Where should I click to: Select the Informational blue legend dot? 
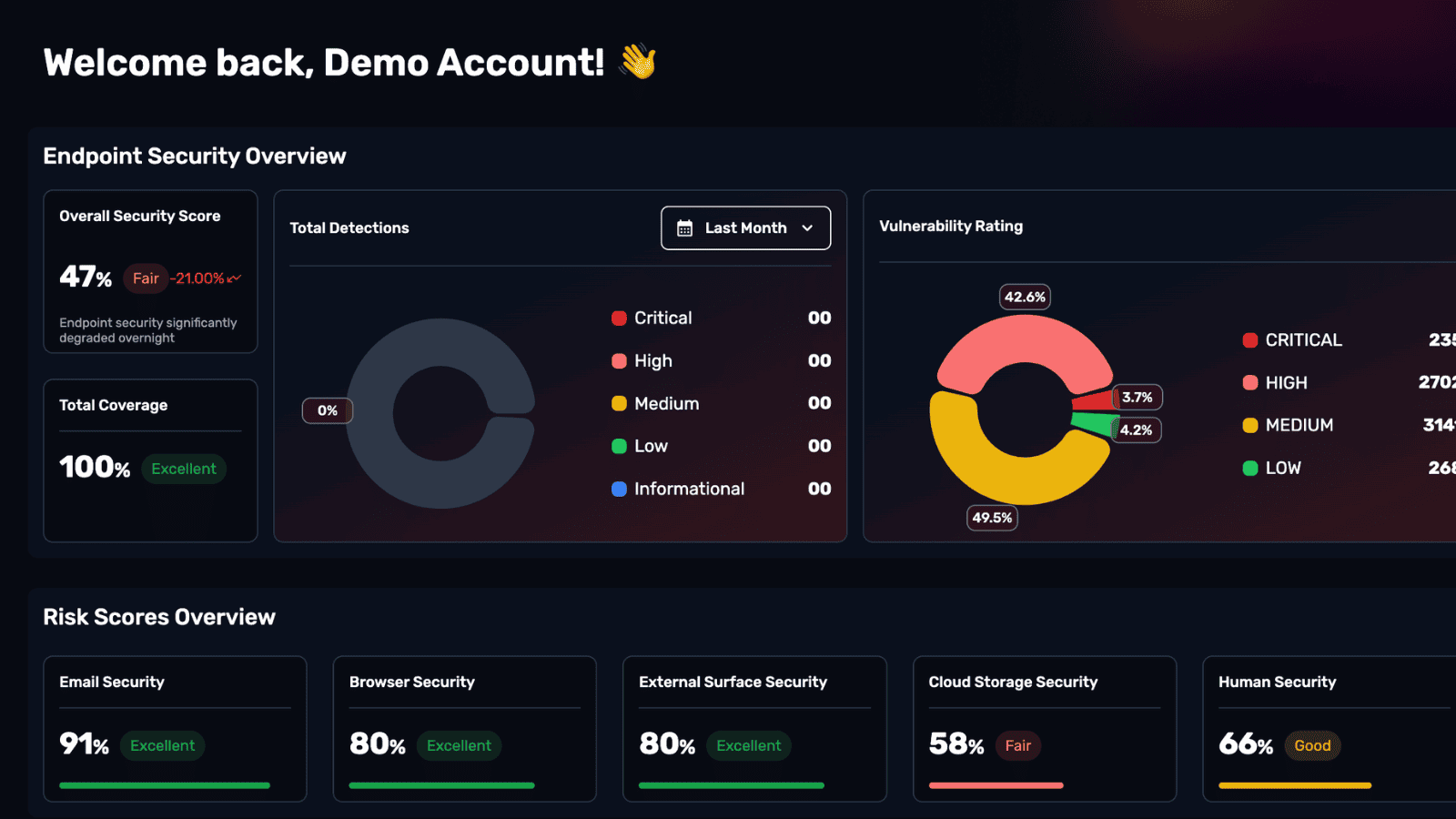click(x=619, y=489)
